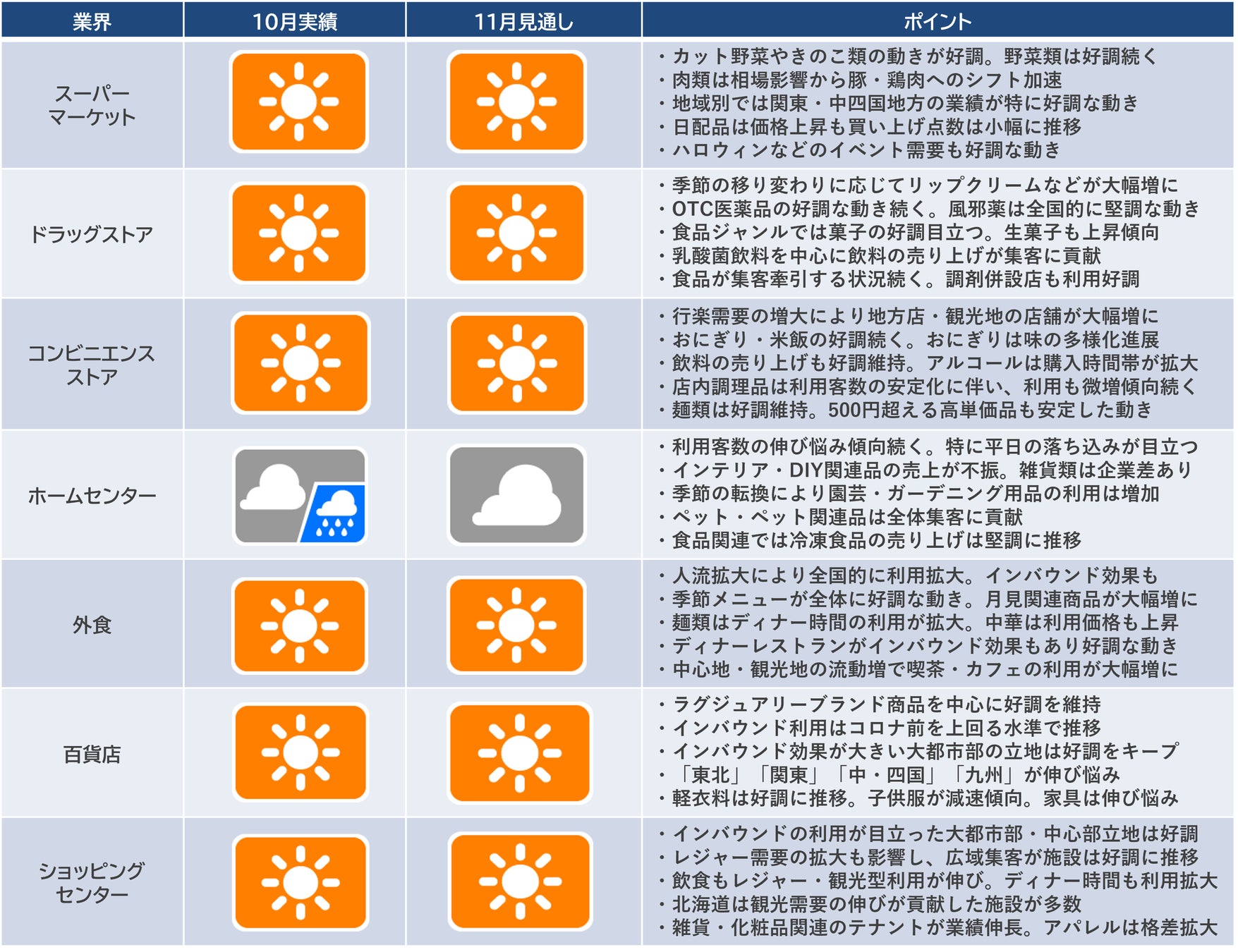Click the home center cloudy-rain October icon
Viewport: 1238px width, 952px height.
pyautogui.click(x=300, y=495)
